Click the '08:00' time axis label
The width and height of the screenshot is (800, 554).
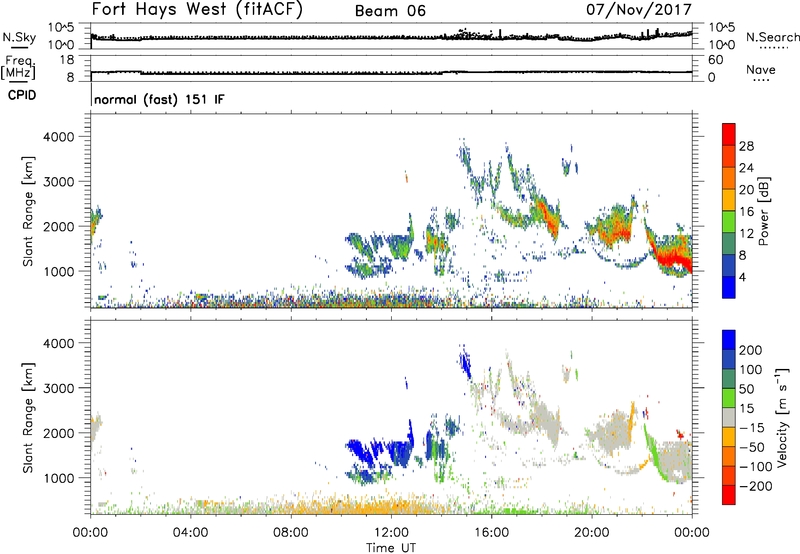(291, 533)
